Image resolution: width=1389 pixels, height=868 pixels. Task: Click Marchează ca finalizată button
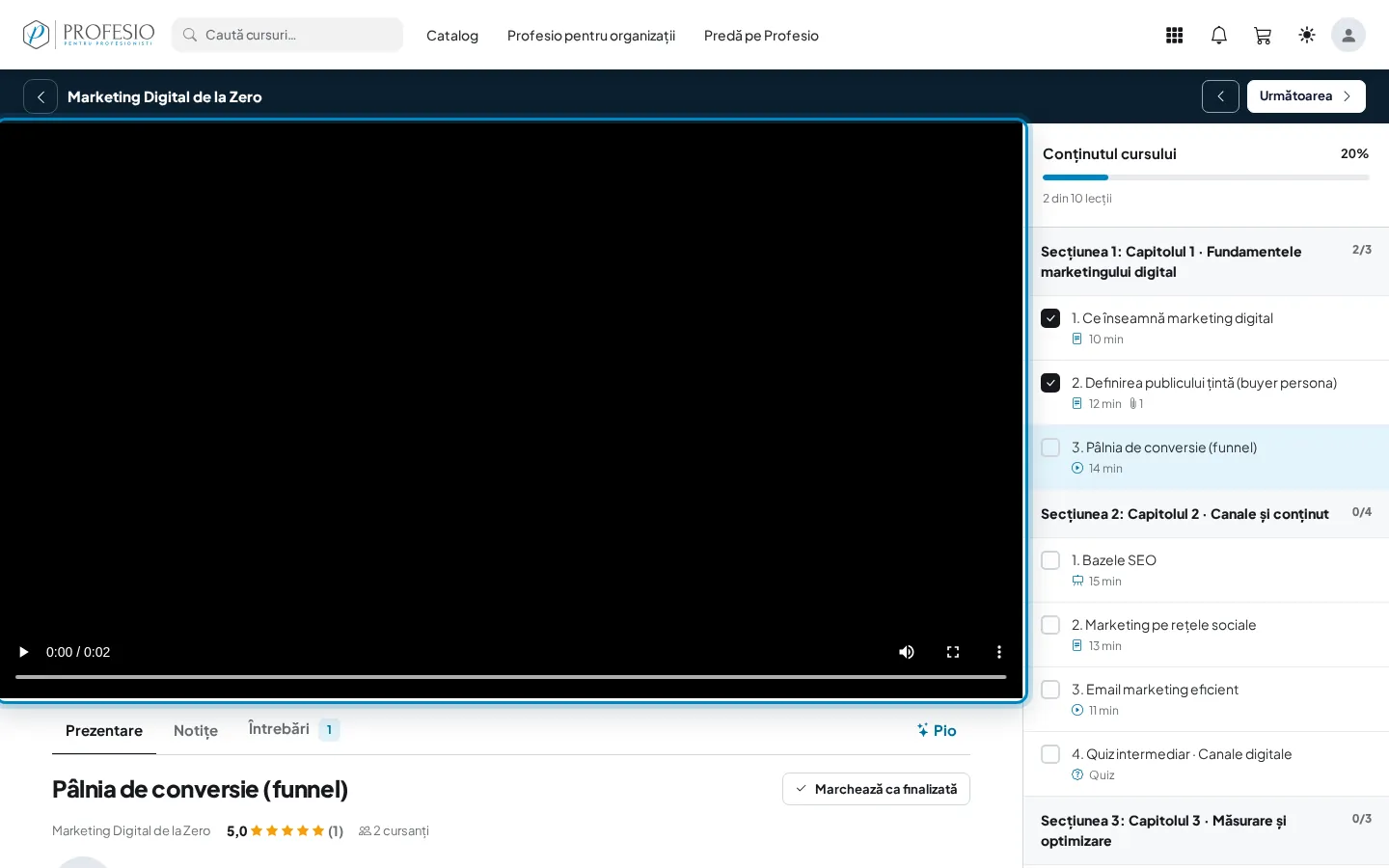pos(876,789)
